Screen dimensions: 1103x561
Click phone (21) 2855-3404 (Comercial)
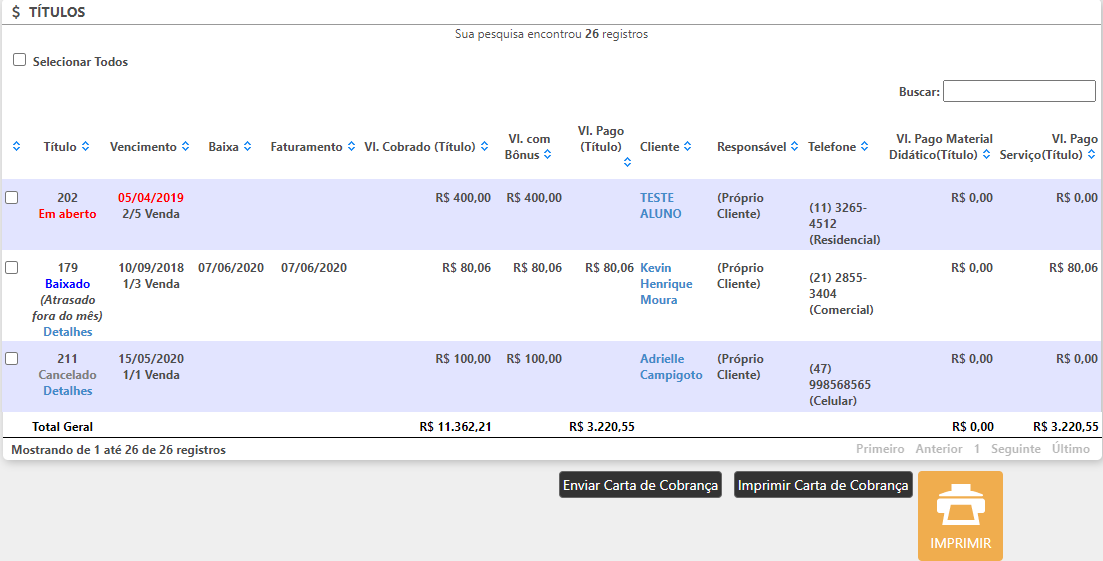[841, 294]
